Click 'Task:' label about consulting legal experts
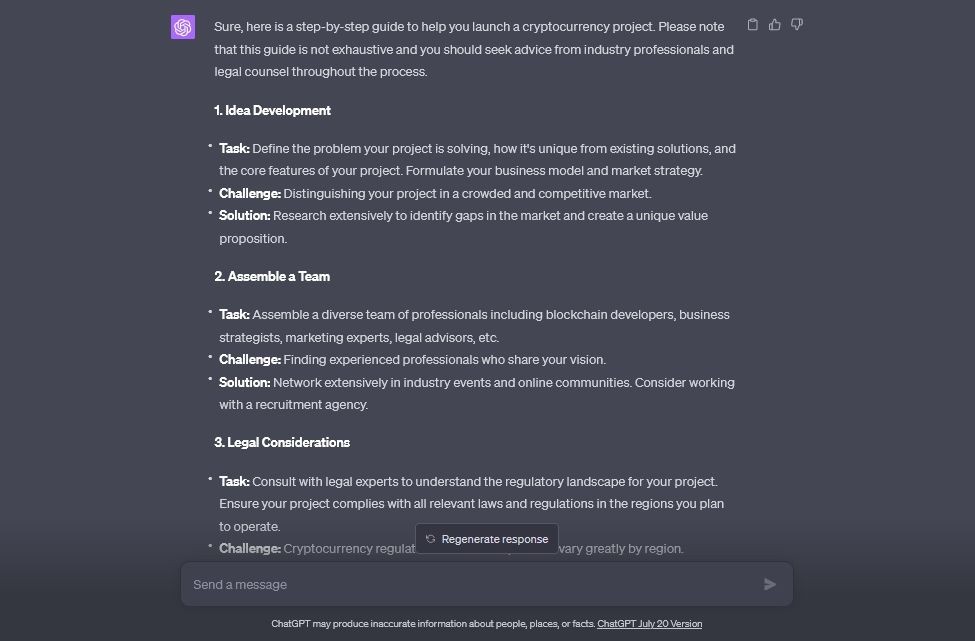The height and width of the screenshot is (641, 975). click(234, 481)
